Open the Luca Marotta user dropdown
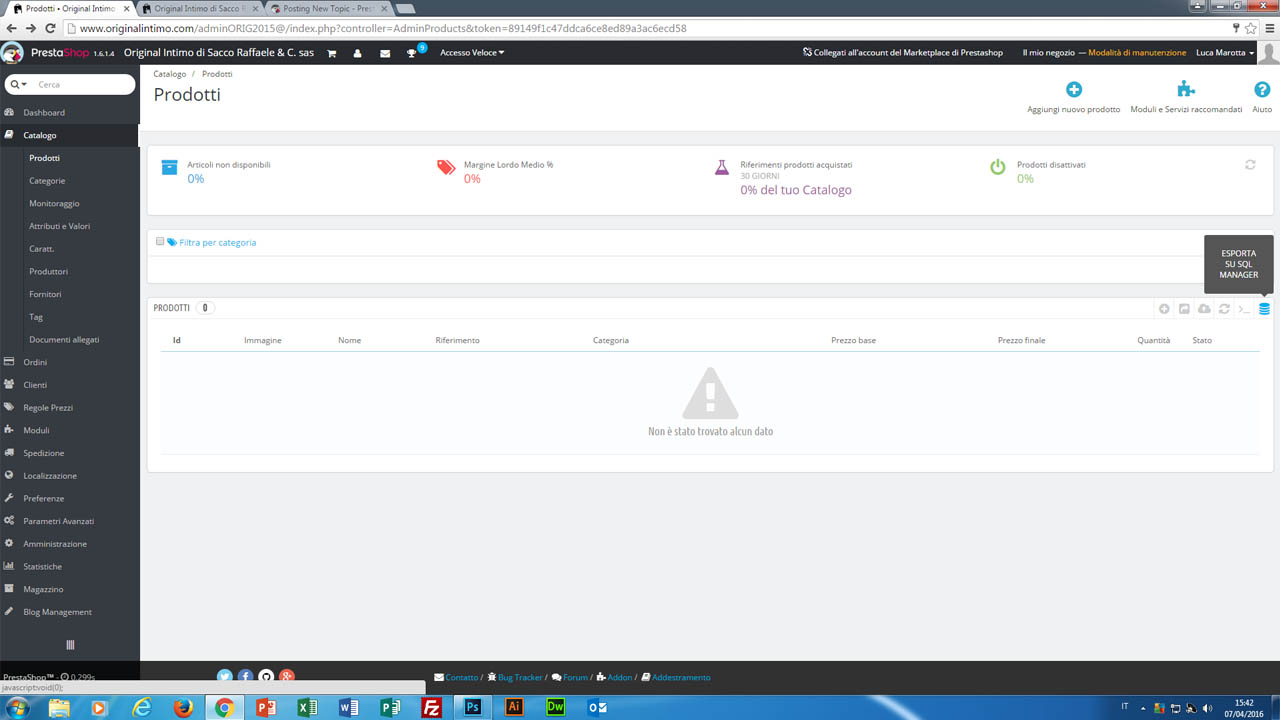The image size is (1280, 720). pyautogui.click(x=1225, y=53)
